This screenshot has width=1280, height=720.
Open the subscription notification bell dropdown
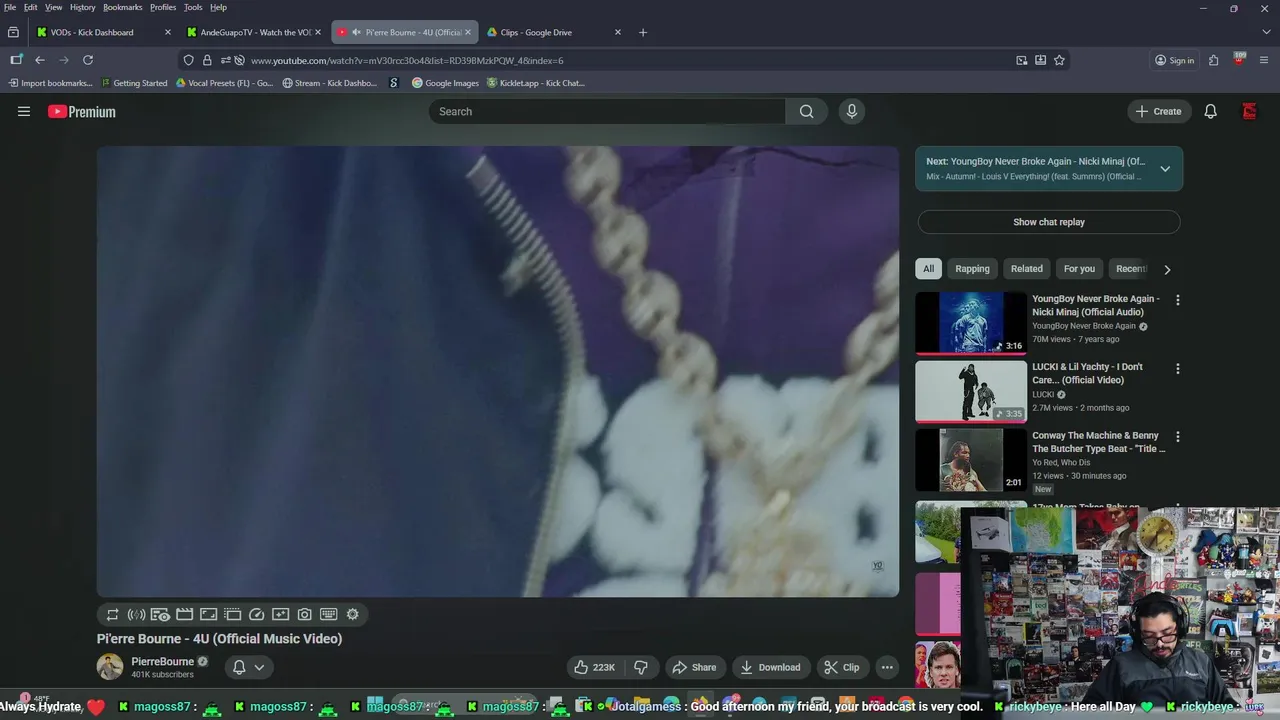[249, 667]
